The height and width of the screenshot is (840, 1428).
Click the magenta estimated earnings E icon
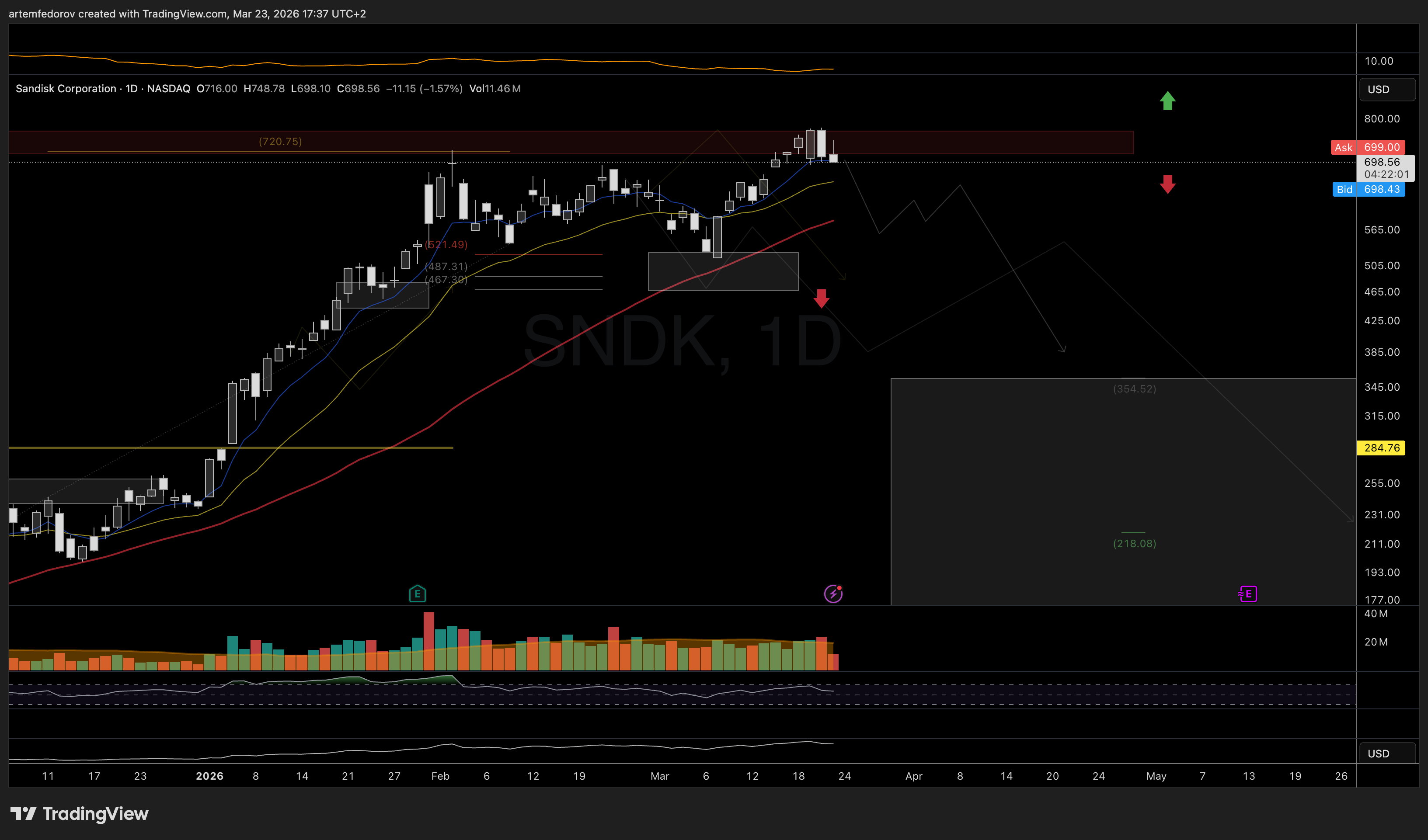[x=1248, y=594]
